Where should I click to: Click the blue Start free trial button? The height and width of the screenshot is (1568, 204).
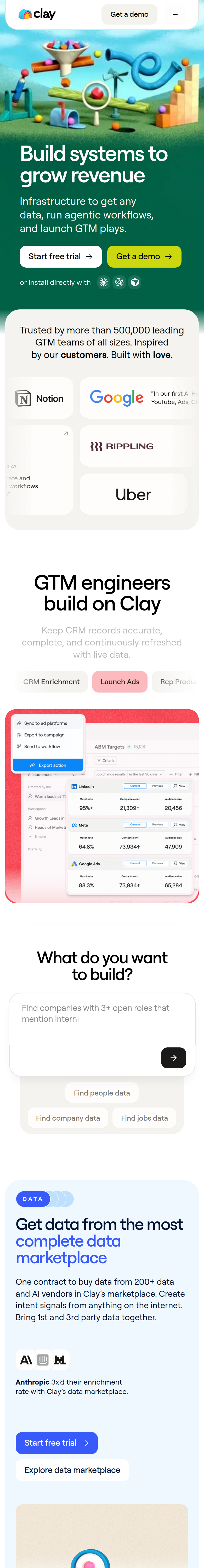pos(57,1443)
